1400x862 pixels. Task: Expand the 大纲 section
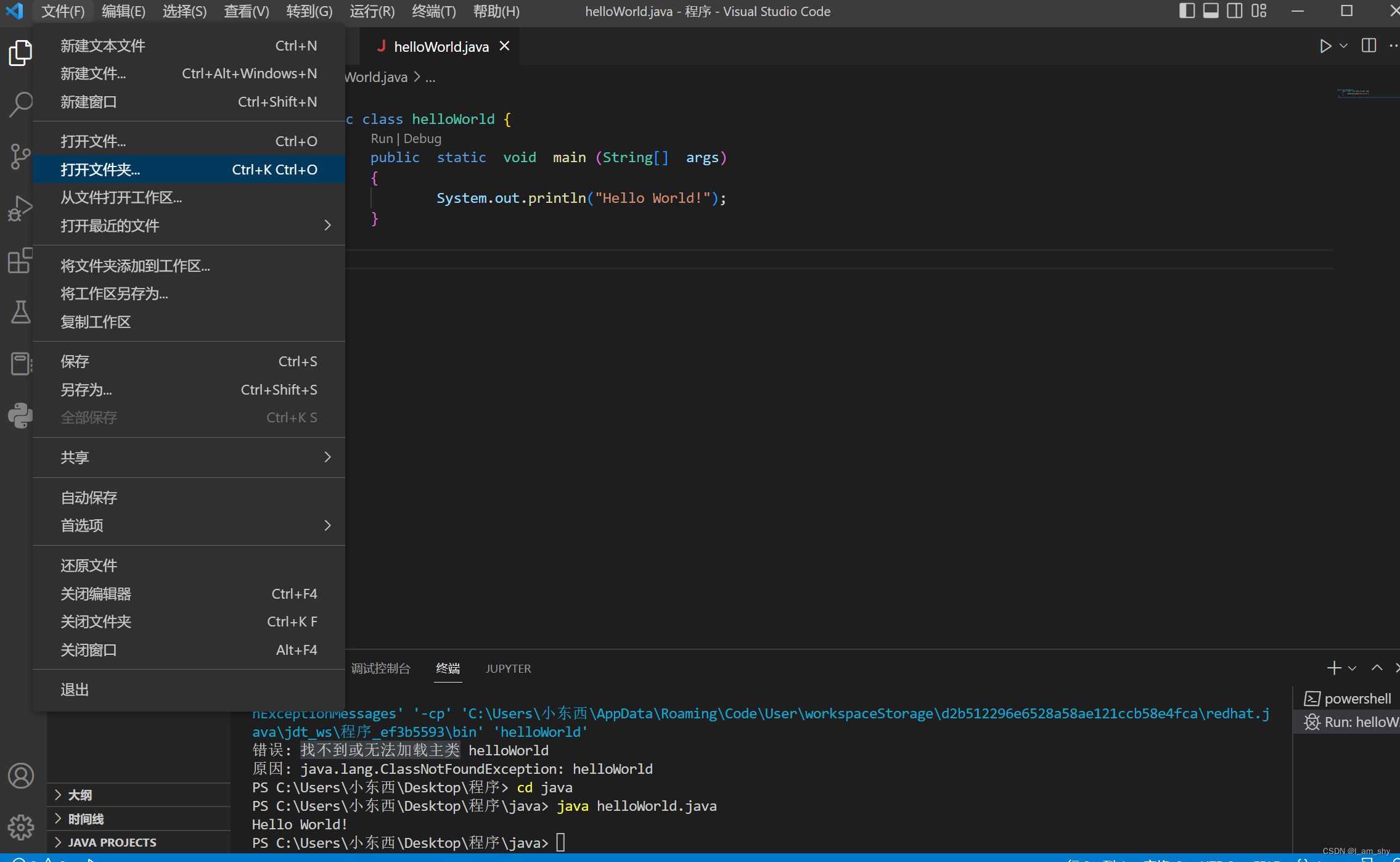(x=80, y=795)
